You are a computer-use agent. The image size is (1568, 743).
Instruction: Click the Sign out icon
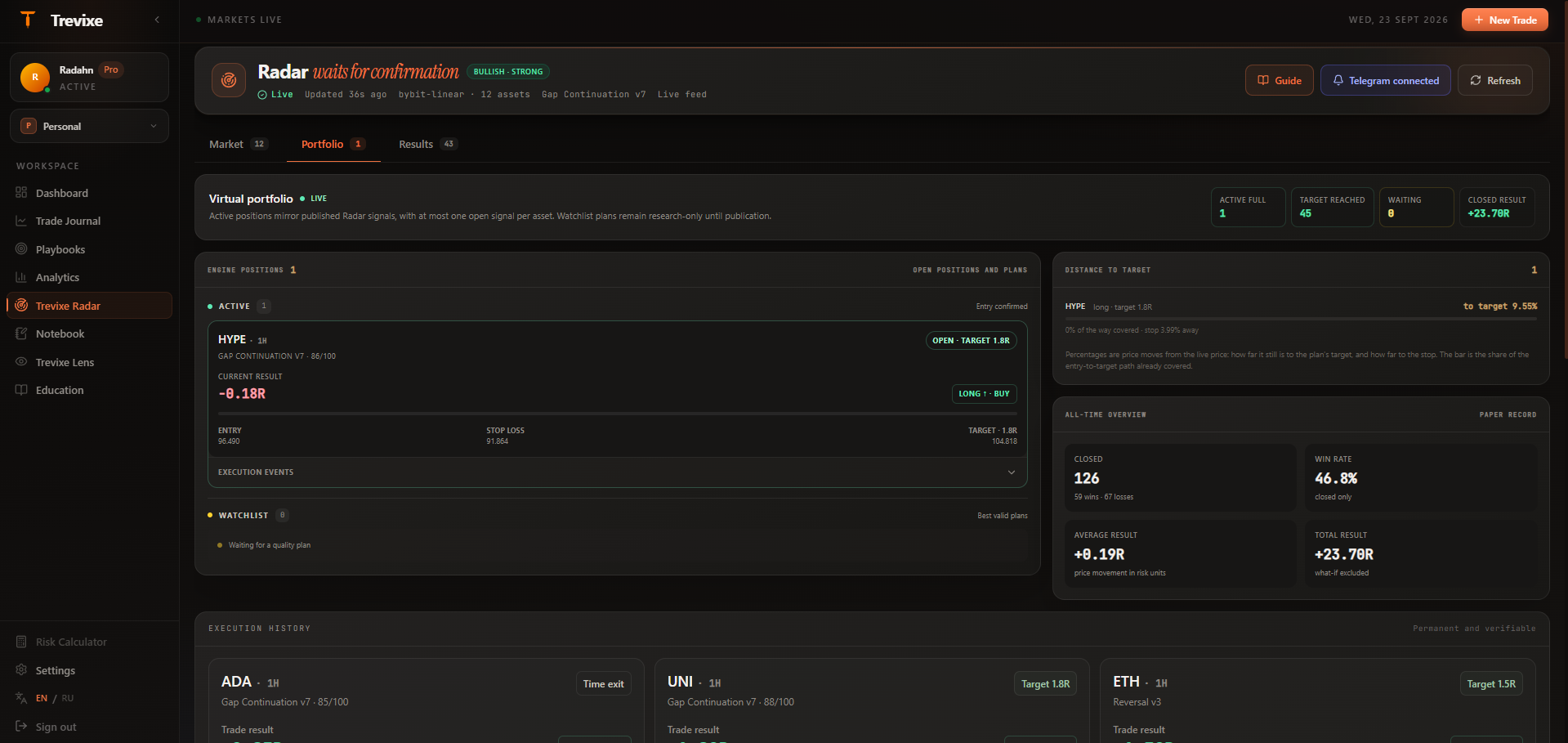click(x=21, y=727)
